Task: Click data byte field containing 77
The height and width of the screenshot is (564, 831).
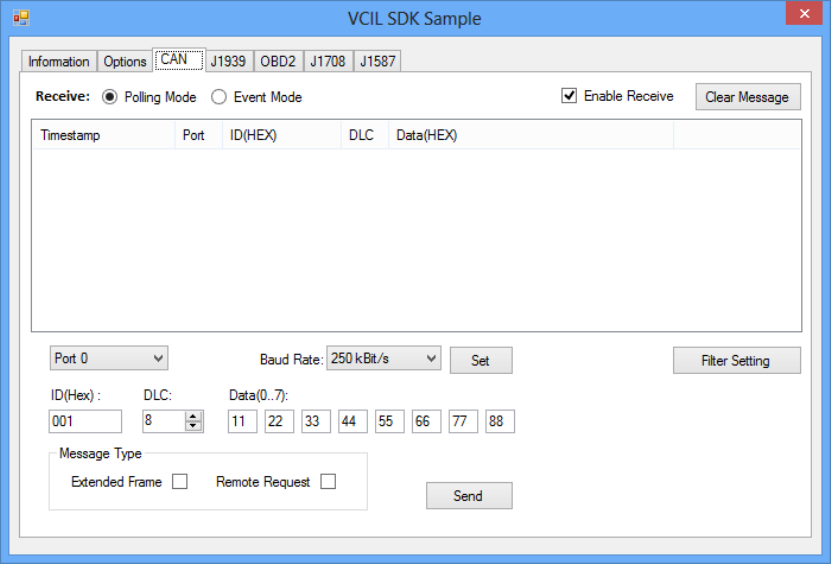Action: [x=463, y=421]
